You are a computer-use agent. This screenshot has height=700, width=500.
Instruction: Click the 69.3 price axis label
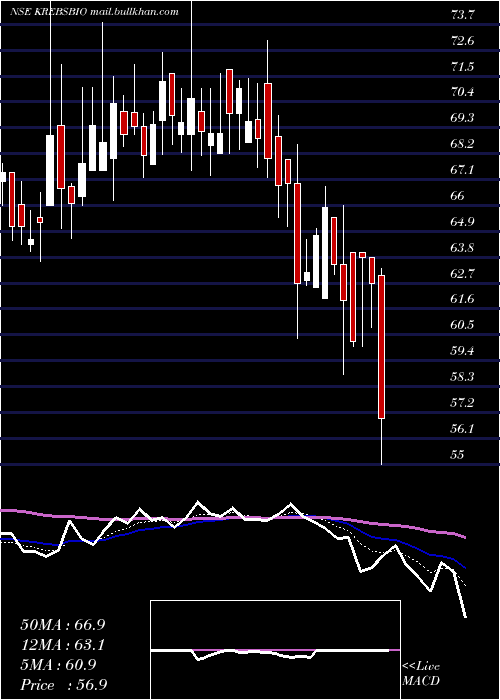(x=463, y=118)
